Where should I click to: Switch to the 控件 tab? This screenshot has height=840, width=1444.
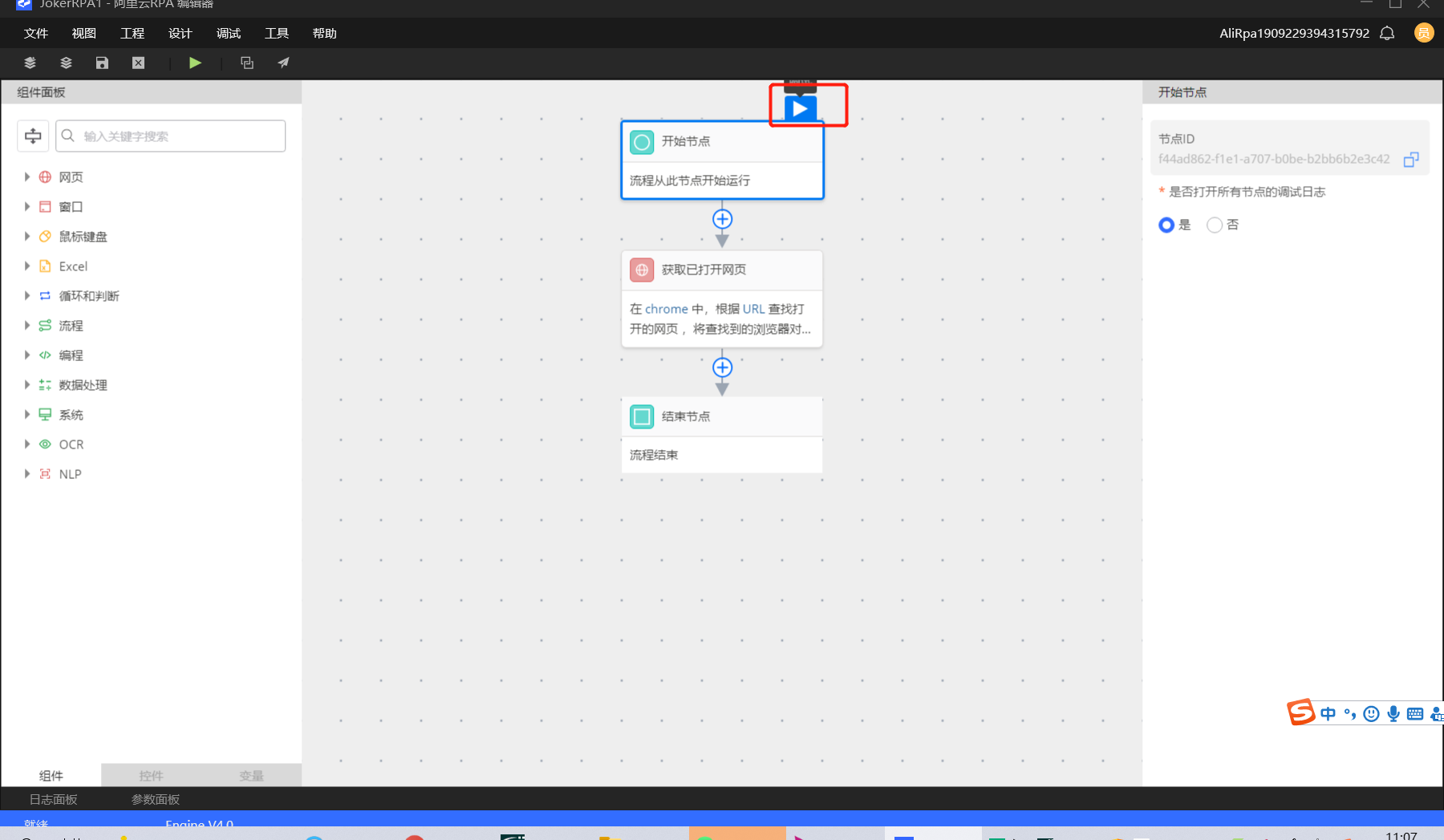(x=151, y=775)
